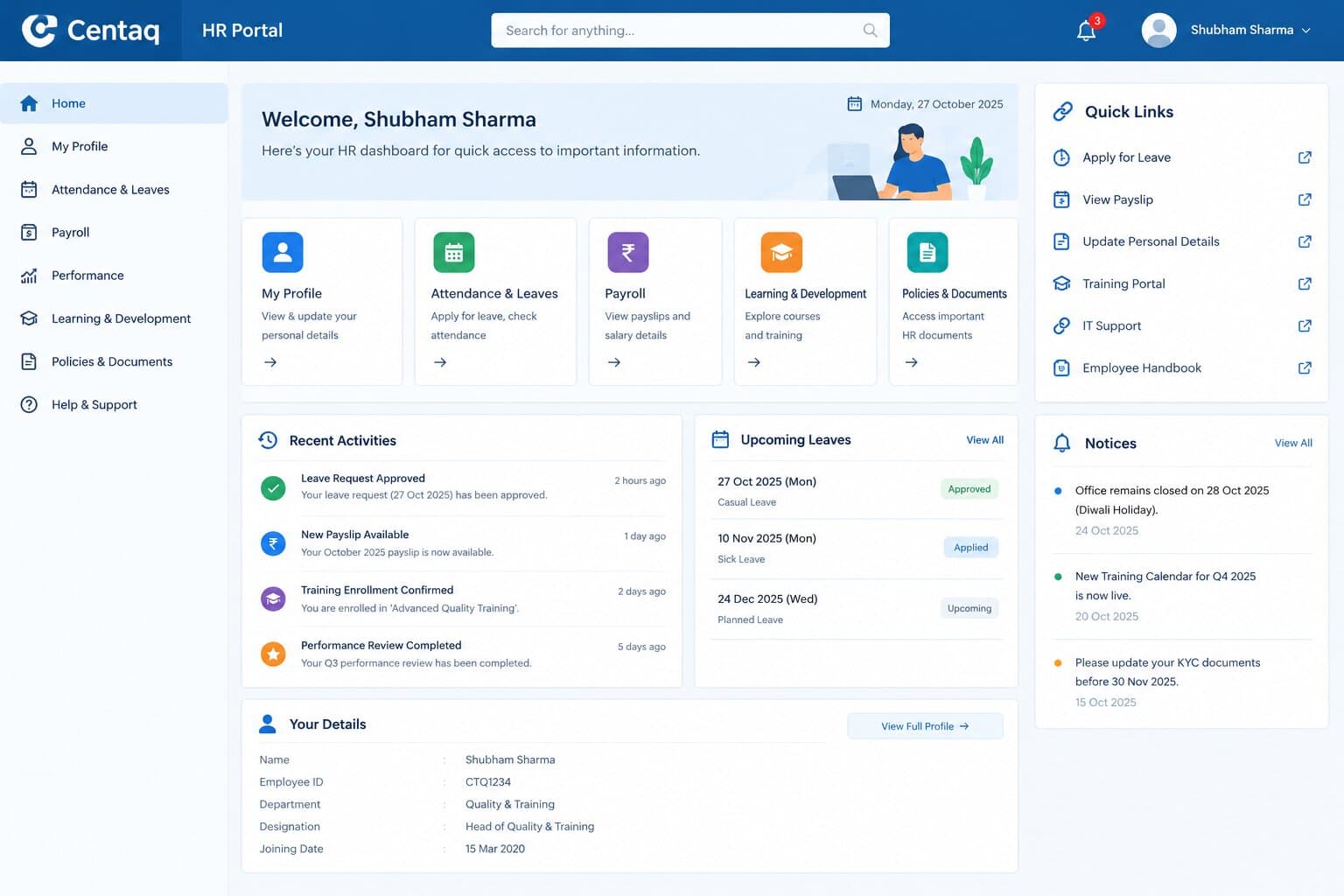Open the purple Payroll rupee icon
This screenshot has height=896, width=1344.
(x=628, y=253)
